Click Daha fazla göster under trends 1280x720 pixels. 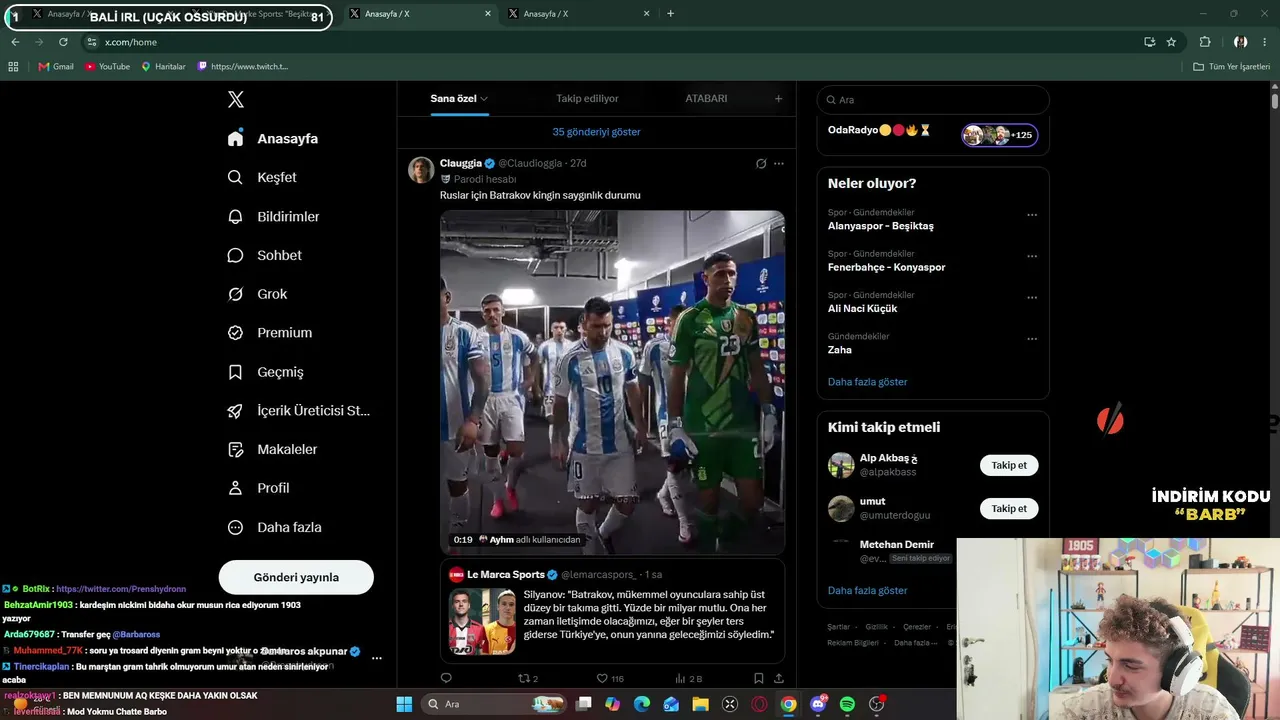867,382
